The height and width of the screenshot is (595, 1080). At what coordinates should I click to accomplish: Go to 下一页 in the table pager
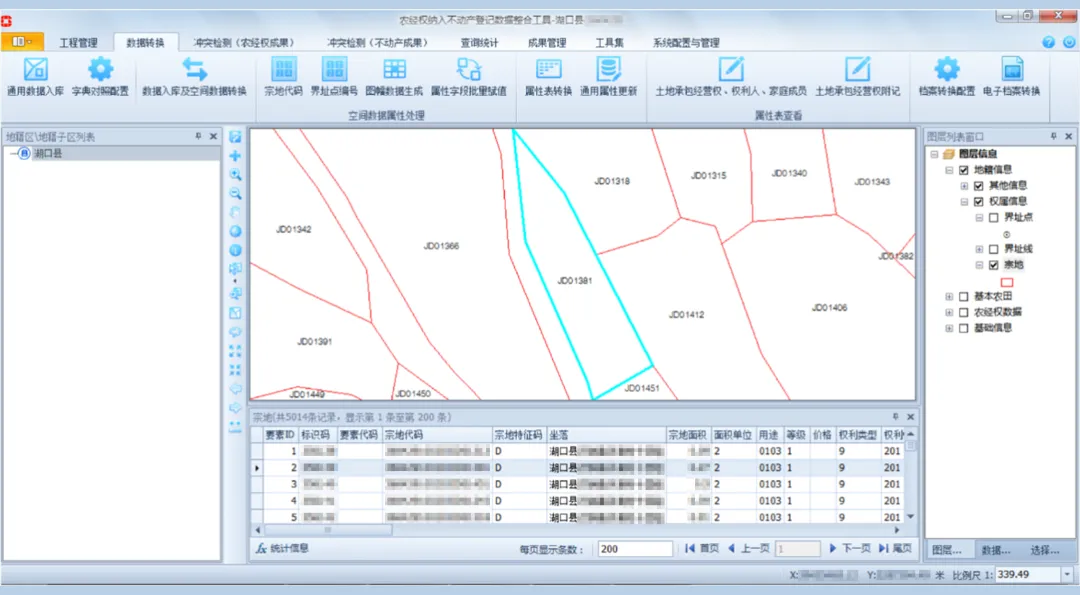click(x=850, y=549)
